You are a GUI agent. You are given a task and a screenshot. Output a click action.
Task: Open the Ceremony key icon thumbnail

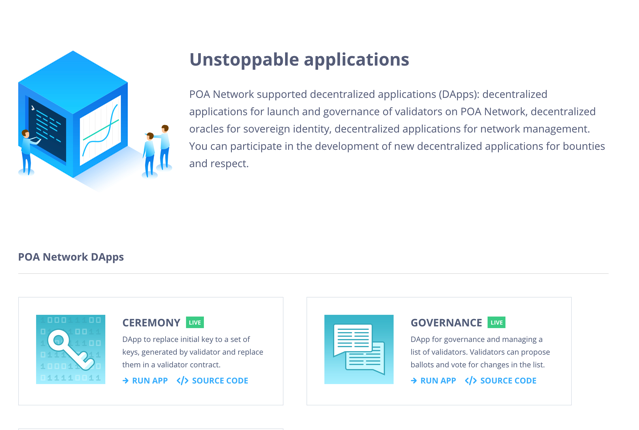(x=71, y=349)
